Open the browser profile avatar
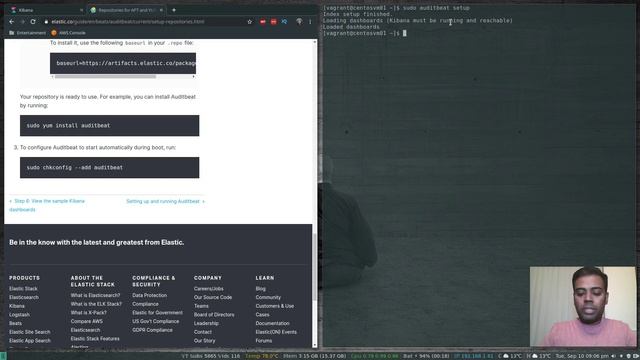The image size is (640, 360). [x=299, y=22]
